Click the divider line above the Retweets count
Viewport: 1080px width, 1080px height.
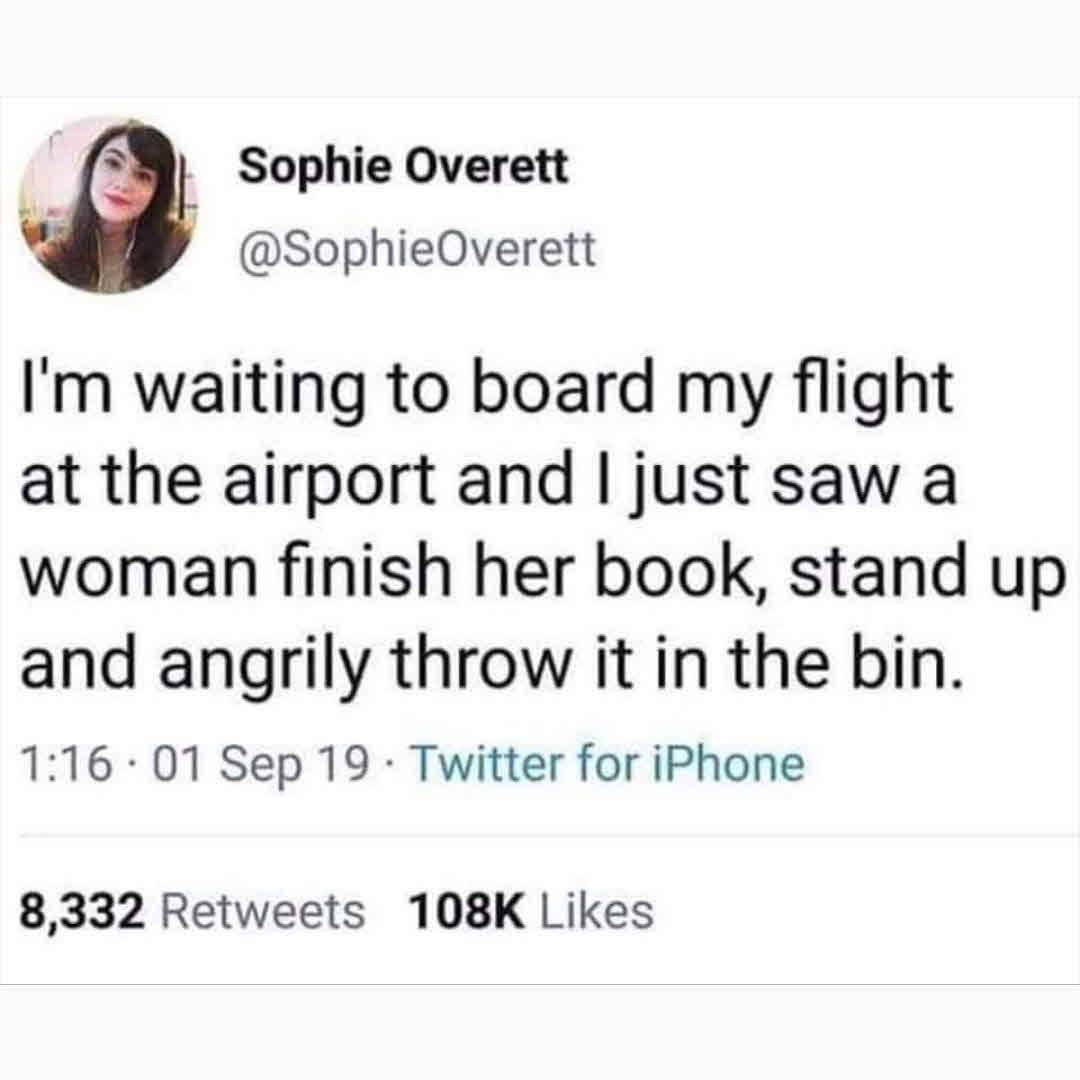(550, 836)
